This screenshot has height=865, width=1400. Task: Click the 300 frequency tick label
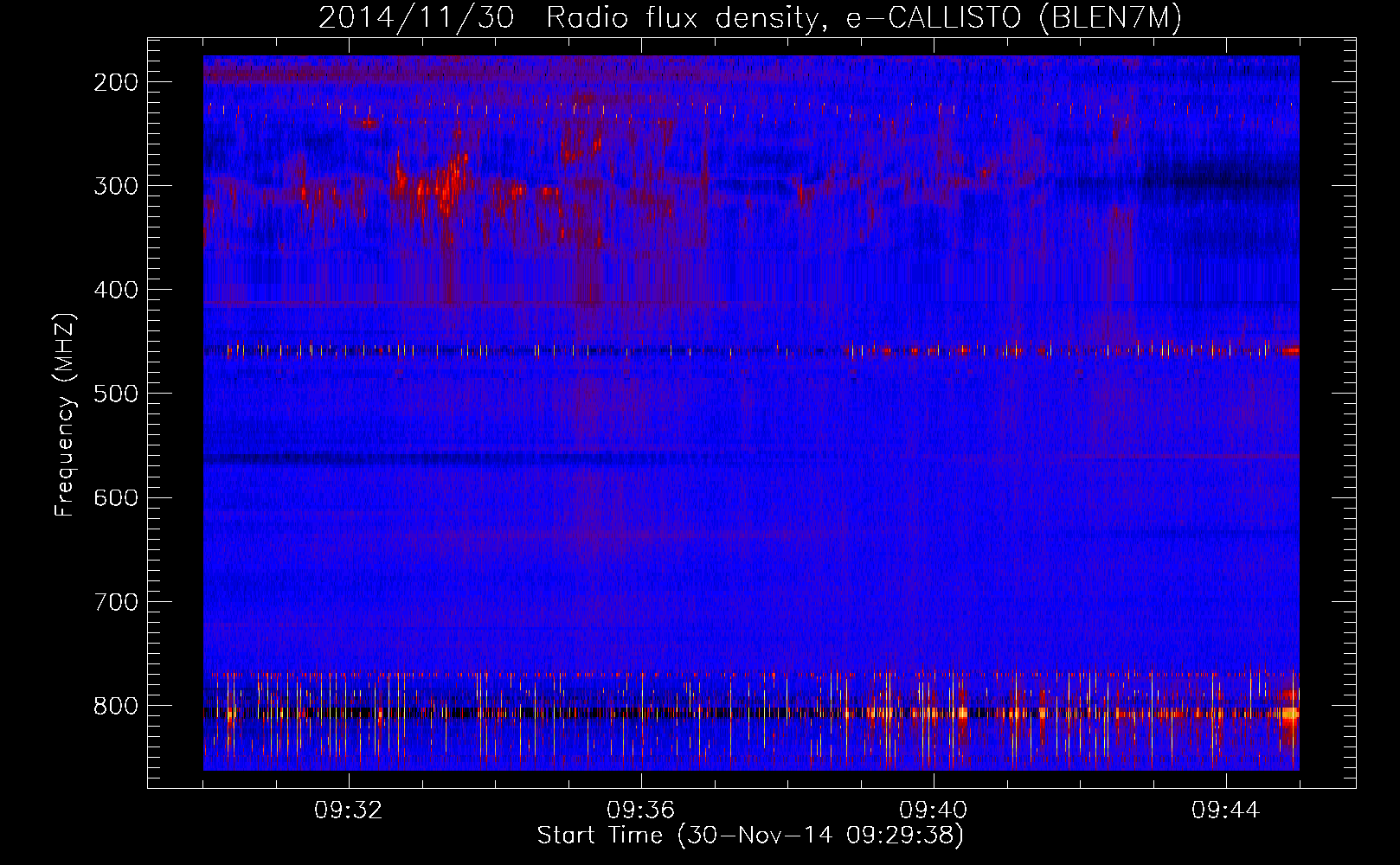point(116,186)
